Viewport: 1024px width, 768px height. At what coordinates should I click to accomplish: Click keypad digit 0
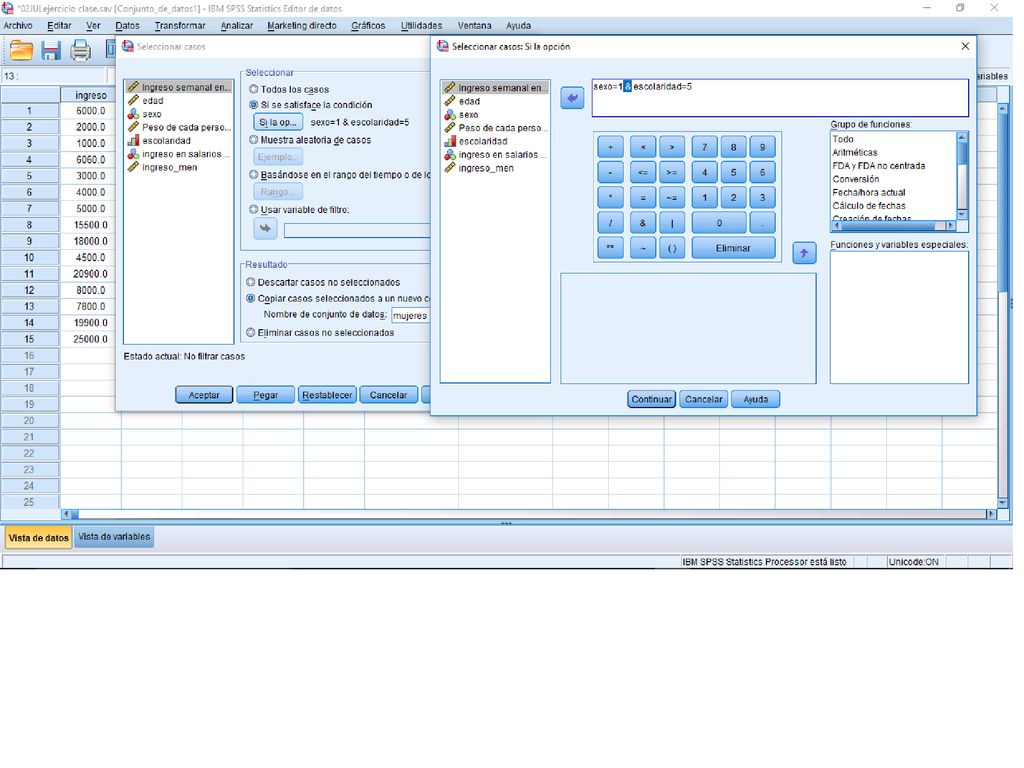pyautogui.click(x=719, y=223)
